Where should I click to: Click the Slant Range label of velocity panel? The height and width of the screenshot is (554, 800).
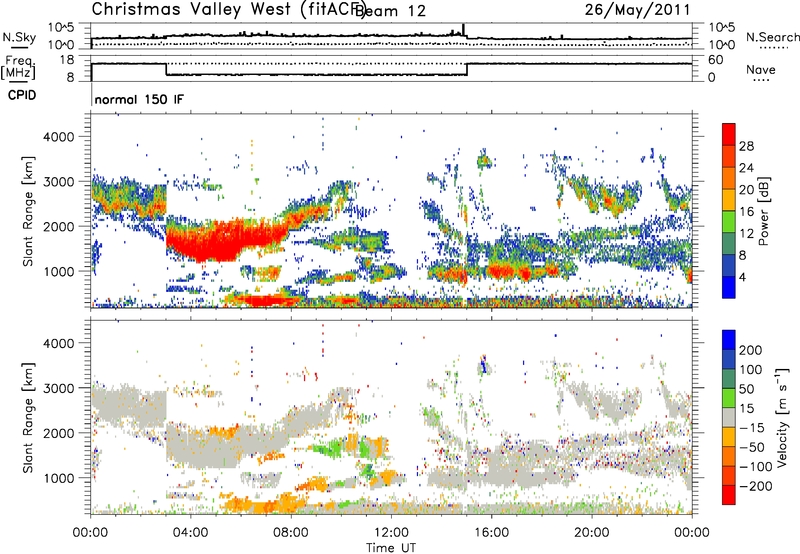click(28, 417)
